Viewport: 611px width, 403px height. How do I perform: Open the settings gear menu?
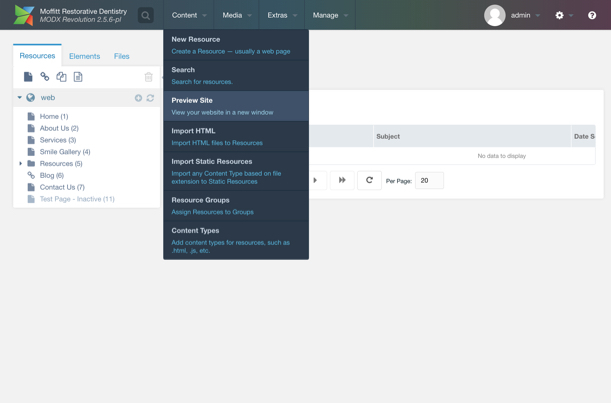559,15
